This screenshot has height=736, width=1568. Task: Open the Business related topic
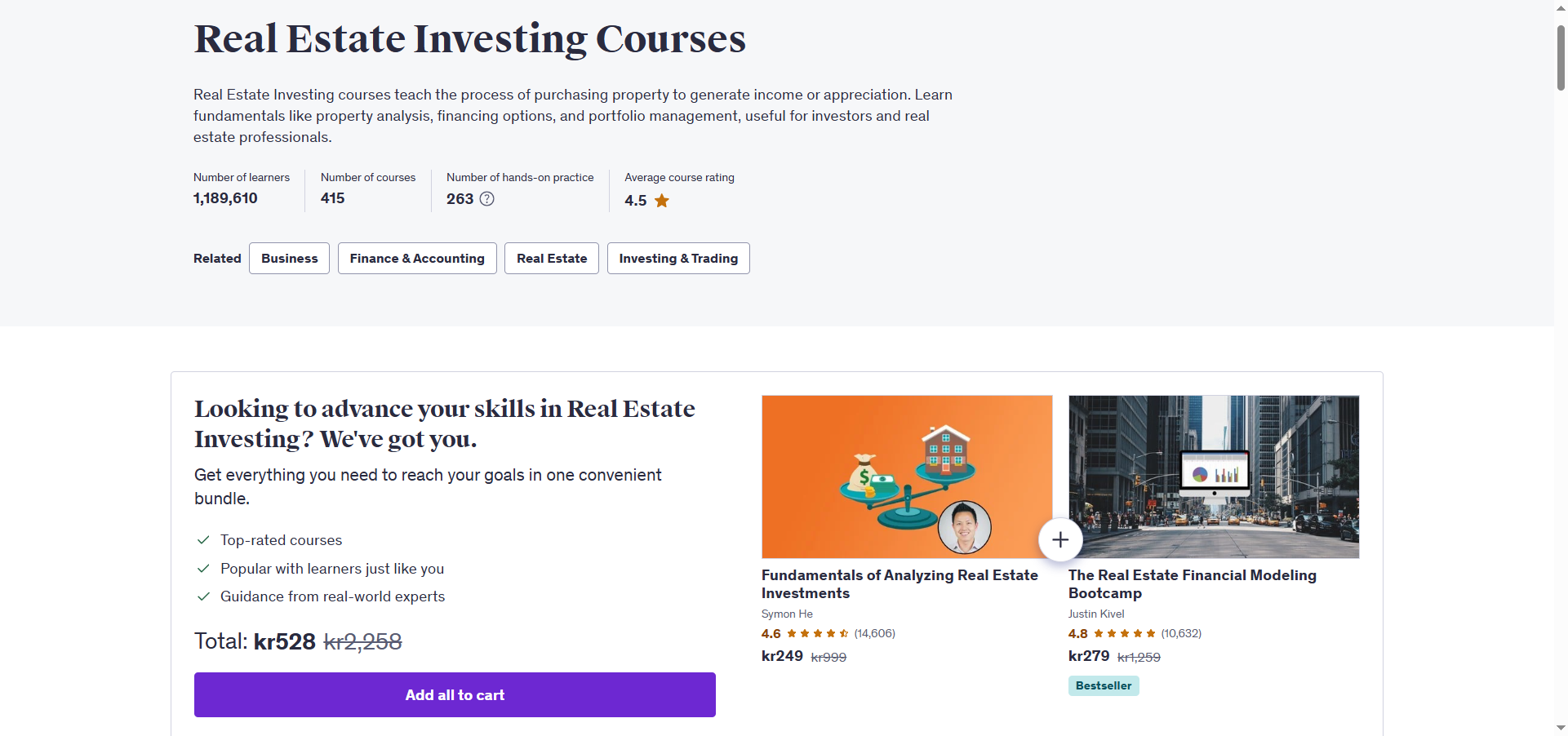click(x=289, y=258)
